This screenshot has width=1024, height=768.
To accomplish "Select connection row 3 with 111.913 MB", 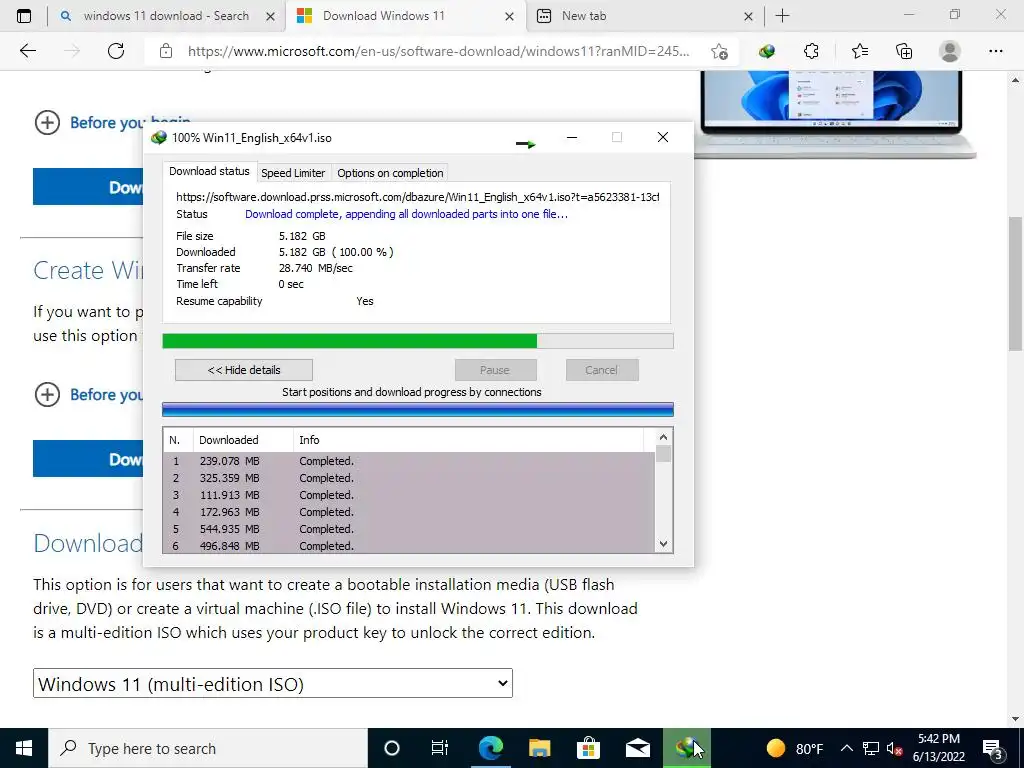I will pyautogui.click(x=409, y=495).
